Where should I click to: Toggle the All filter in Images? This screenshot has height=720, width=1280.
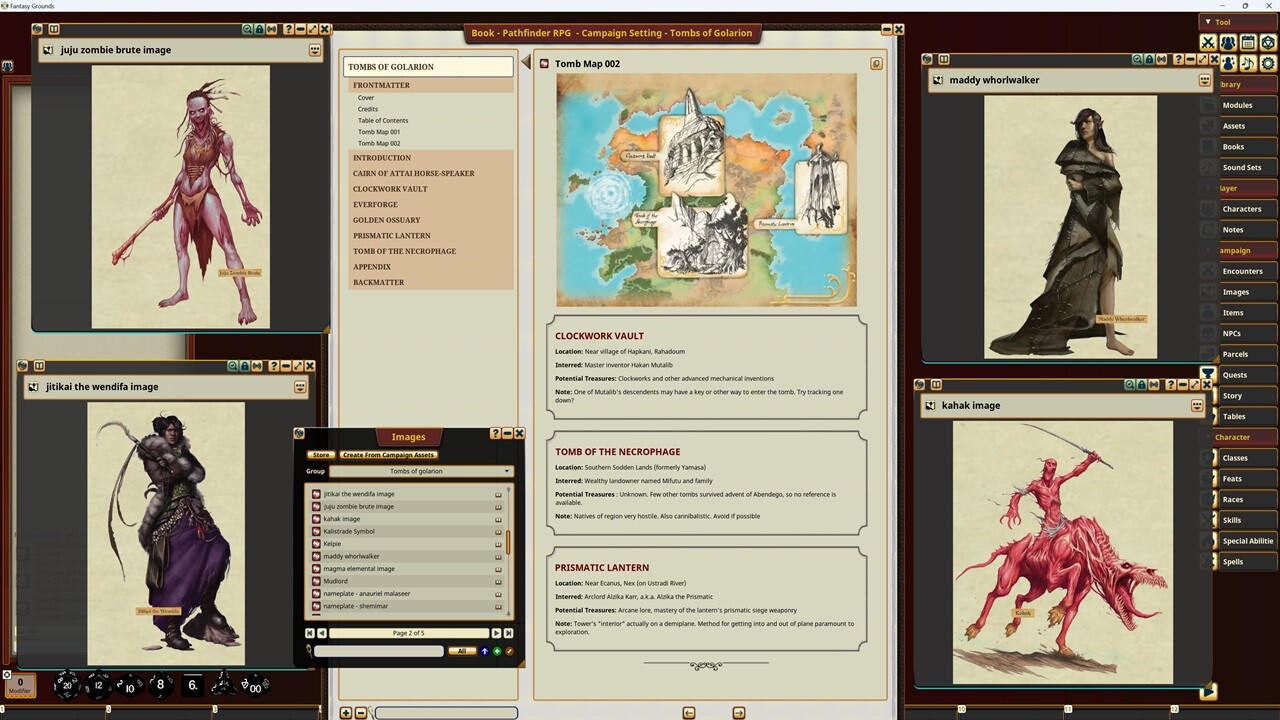461,651
